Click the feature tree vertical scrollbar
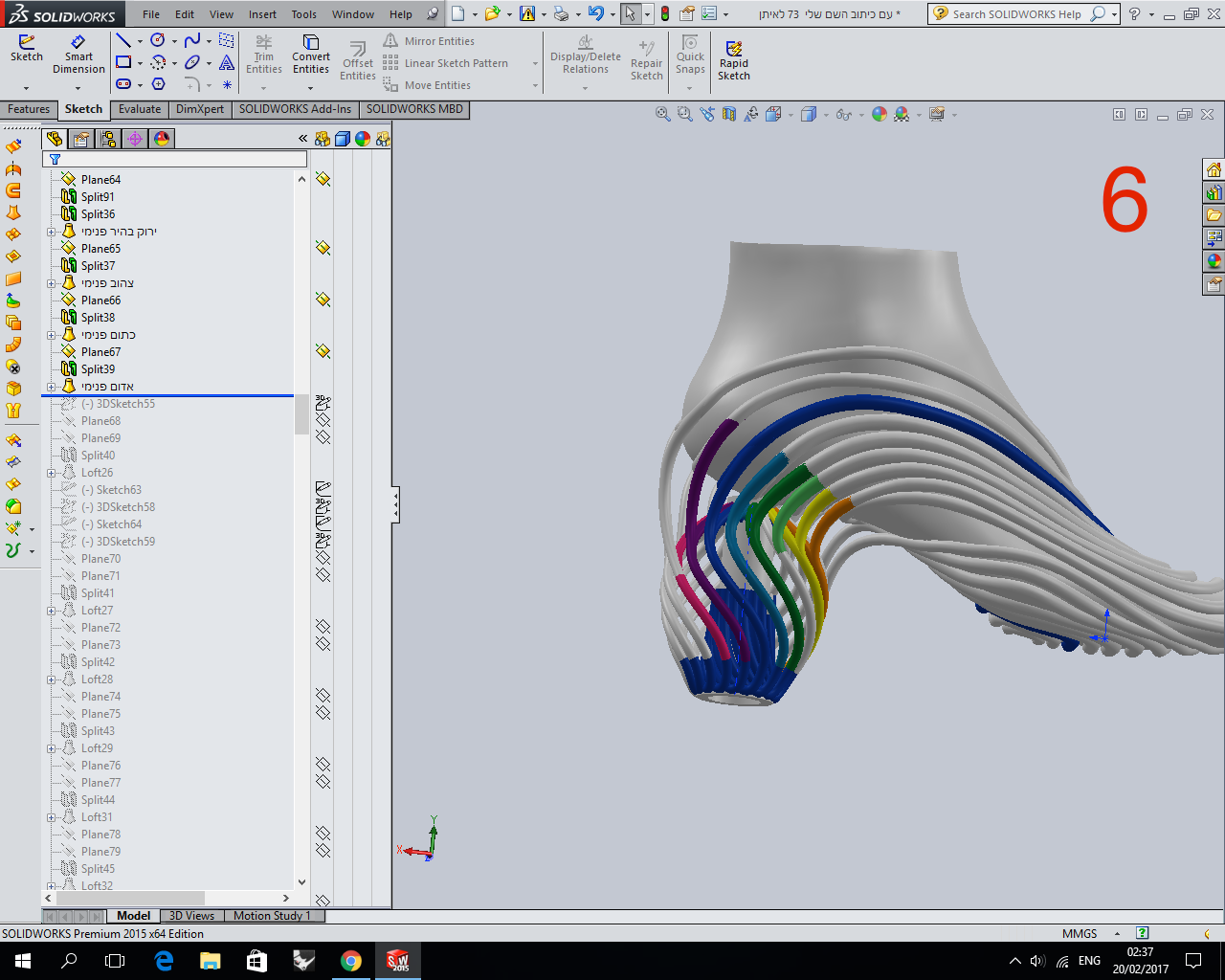Image resolution: width=1225 pixels, height=980 pixels. pyautogui.click(x=302, y=413)
